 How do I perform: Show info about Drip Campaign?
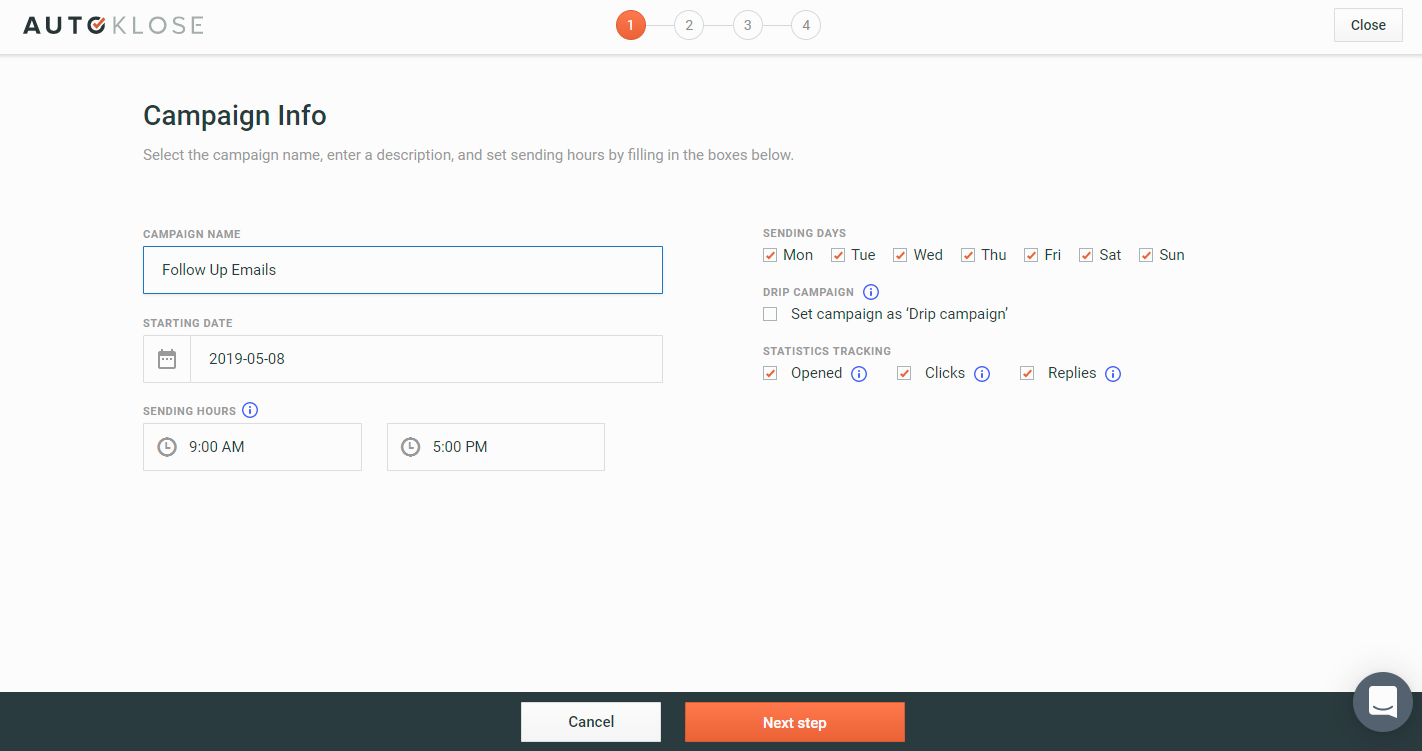[x=871, y=292]
